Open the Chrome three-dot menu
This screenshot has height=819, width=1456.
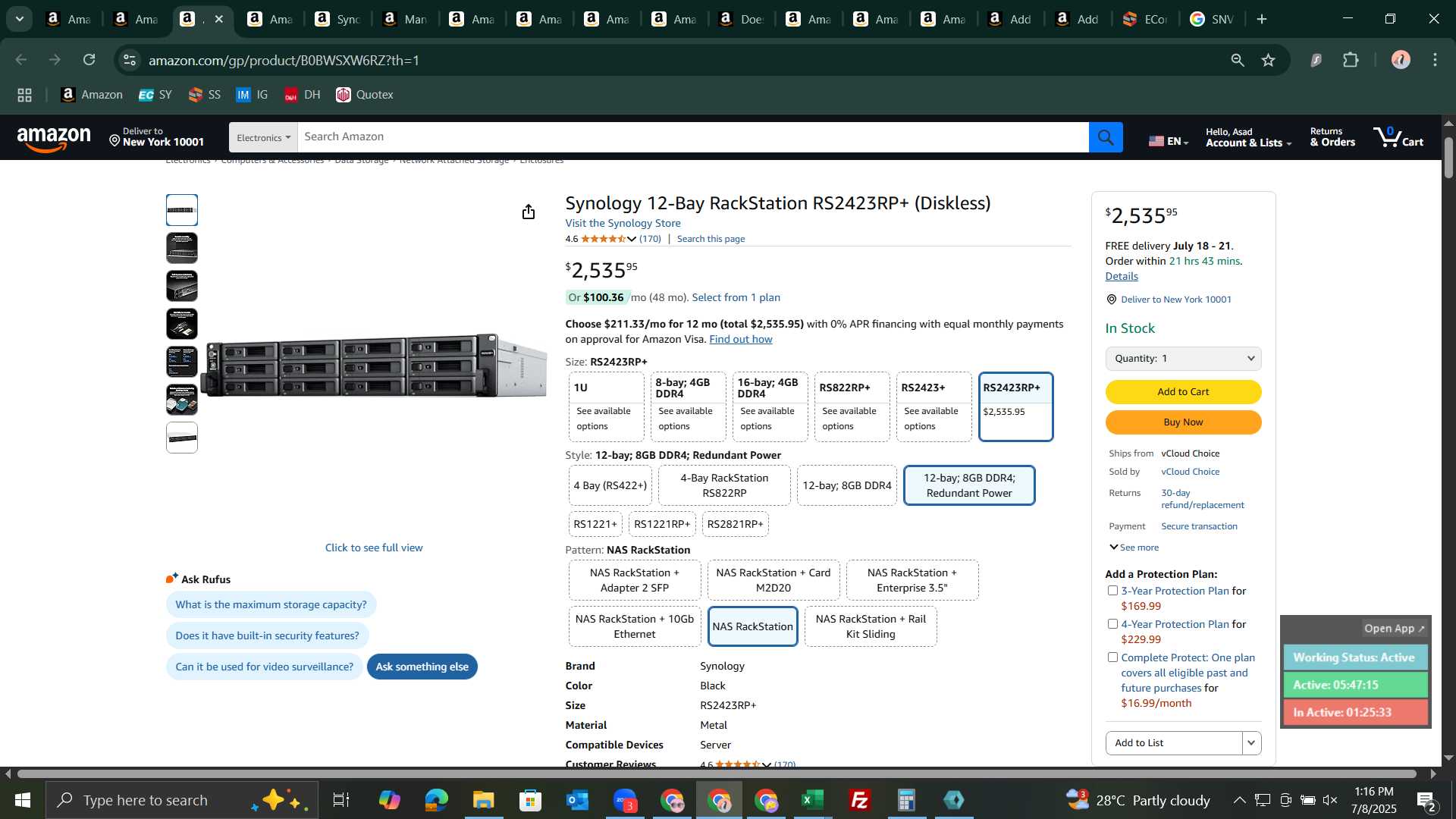point(1436,60)
